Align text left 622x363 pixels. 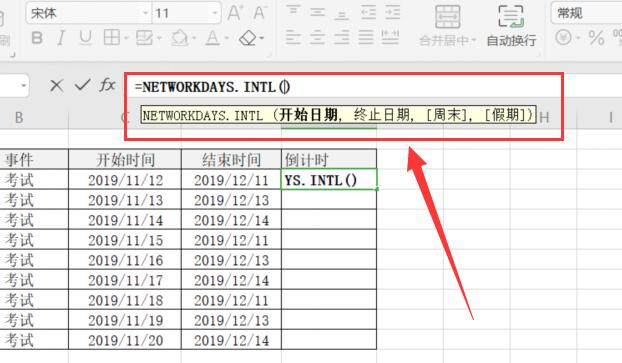click(x=293, y=37)
